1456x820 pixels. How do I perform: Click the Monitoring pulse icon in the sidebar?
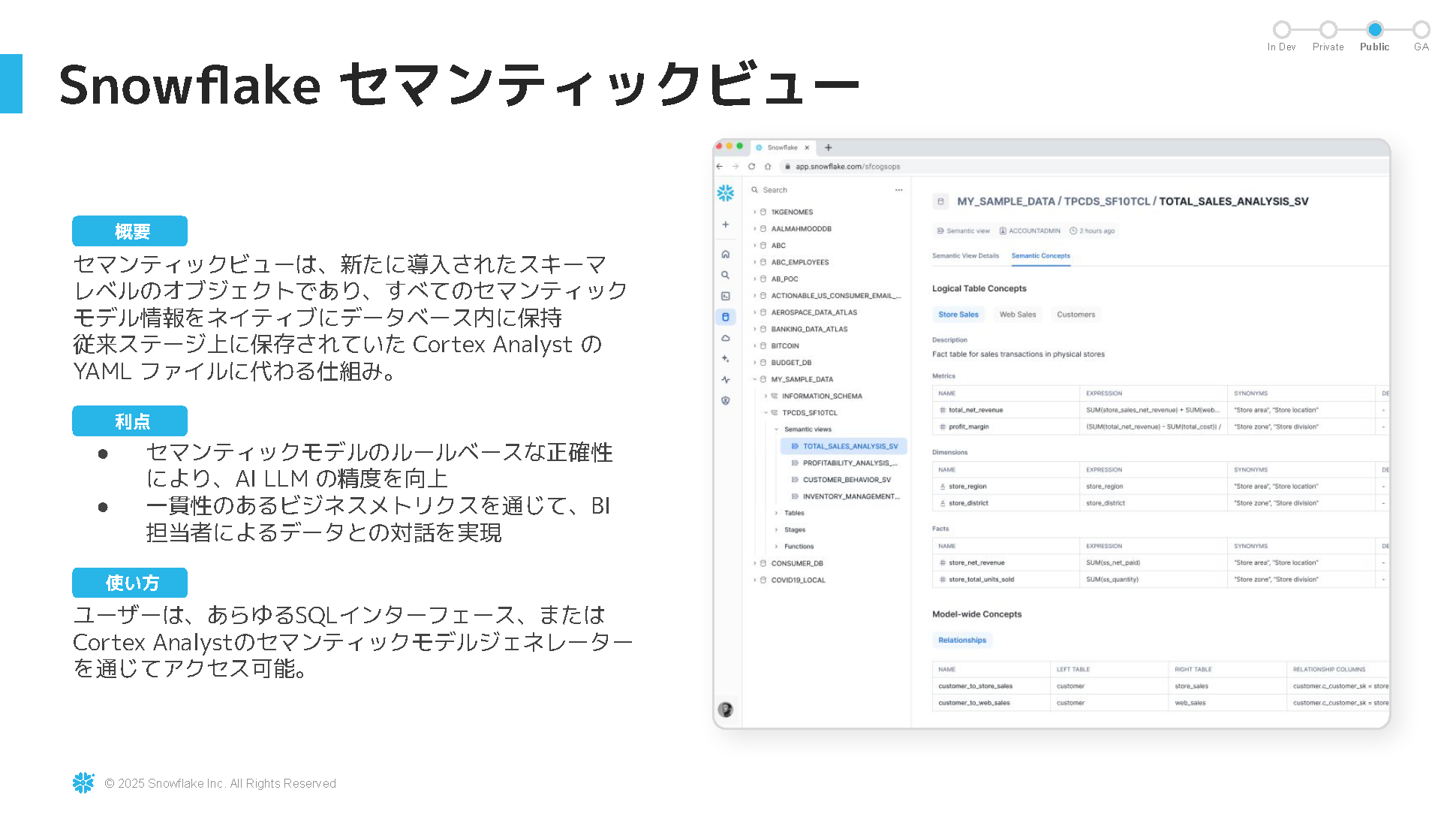coord(725,380)
